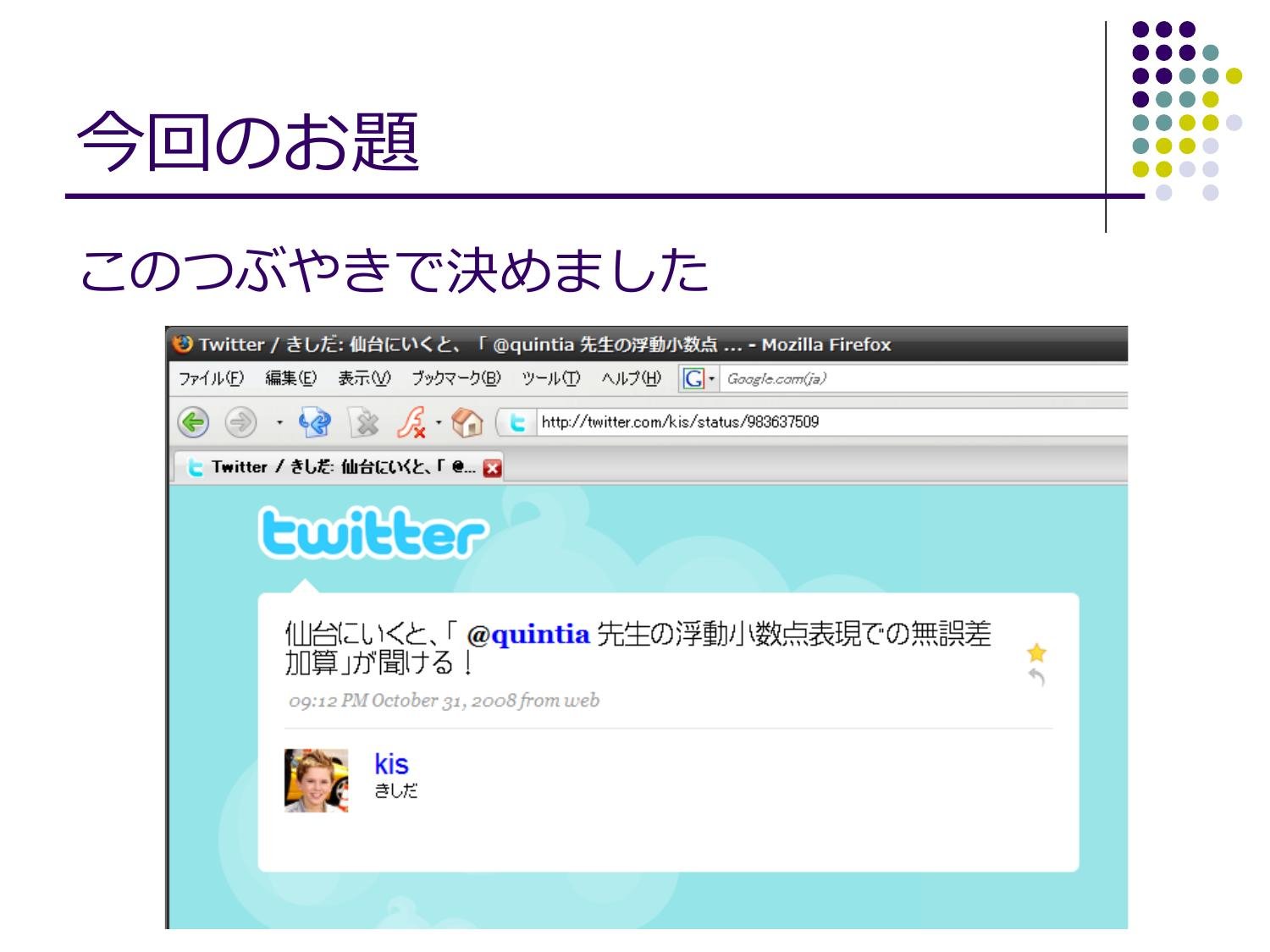Click the grayed Forward arrow button
Image resolution: width=1270 pixels, height=952 pixels.
click(240, 421)
